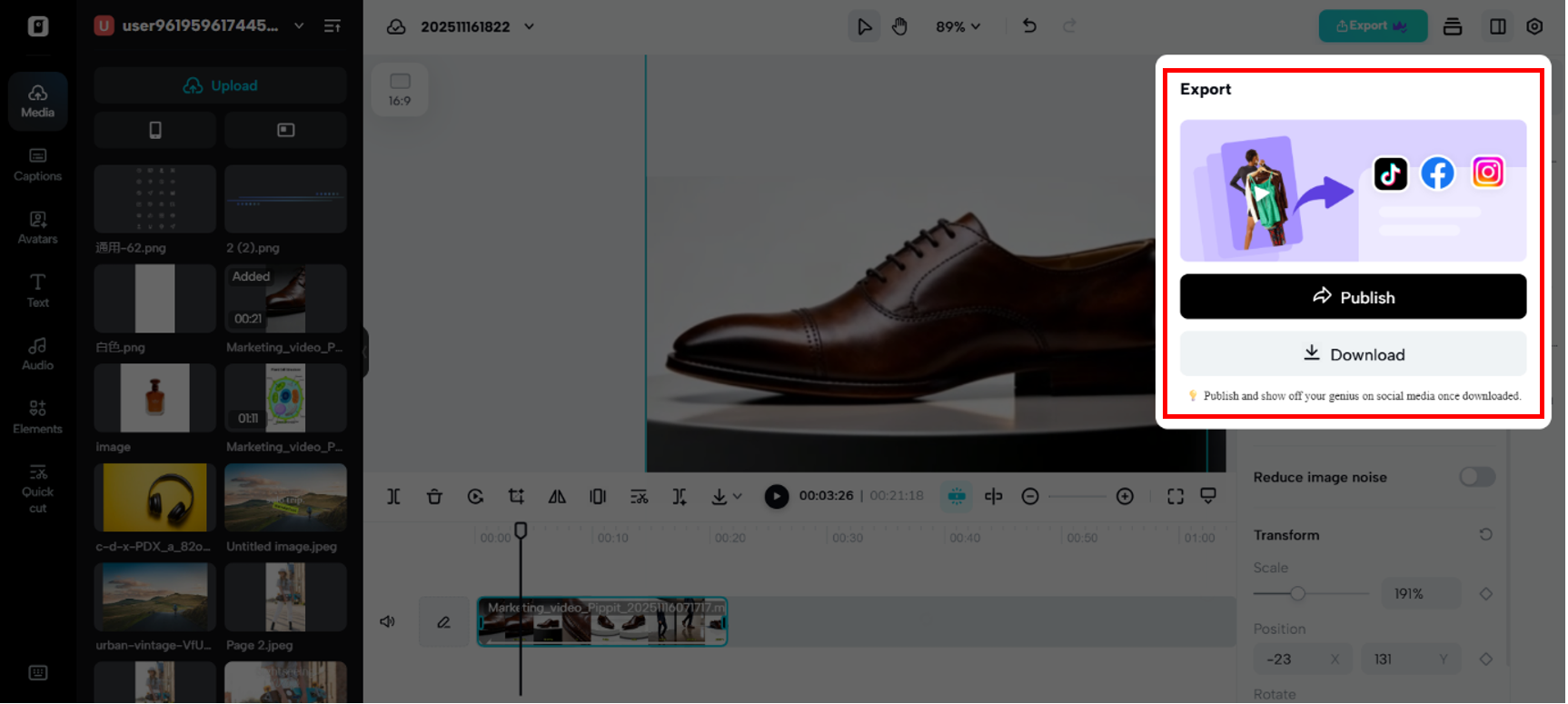Viewport: 1568px width, 704px height.
Task: Click the undo arrow icon
Action: (1029, 26)
